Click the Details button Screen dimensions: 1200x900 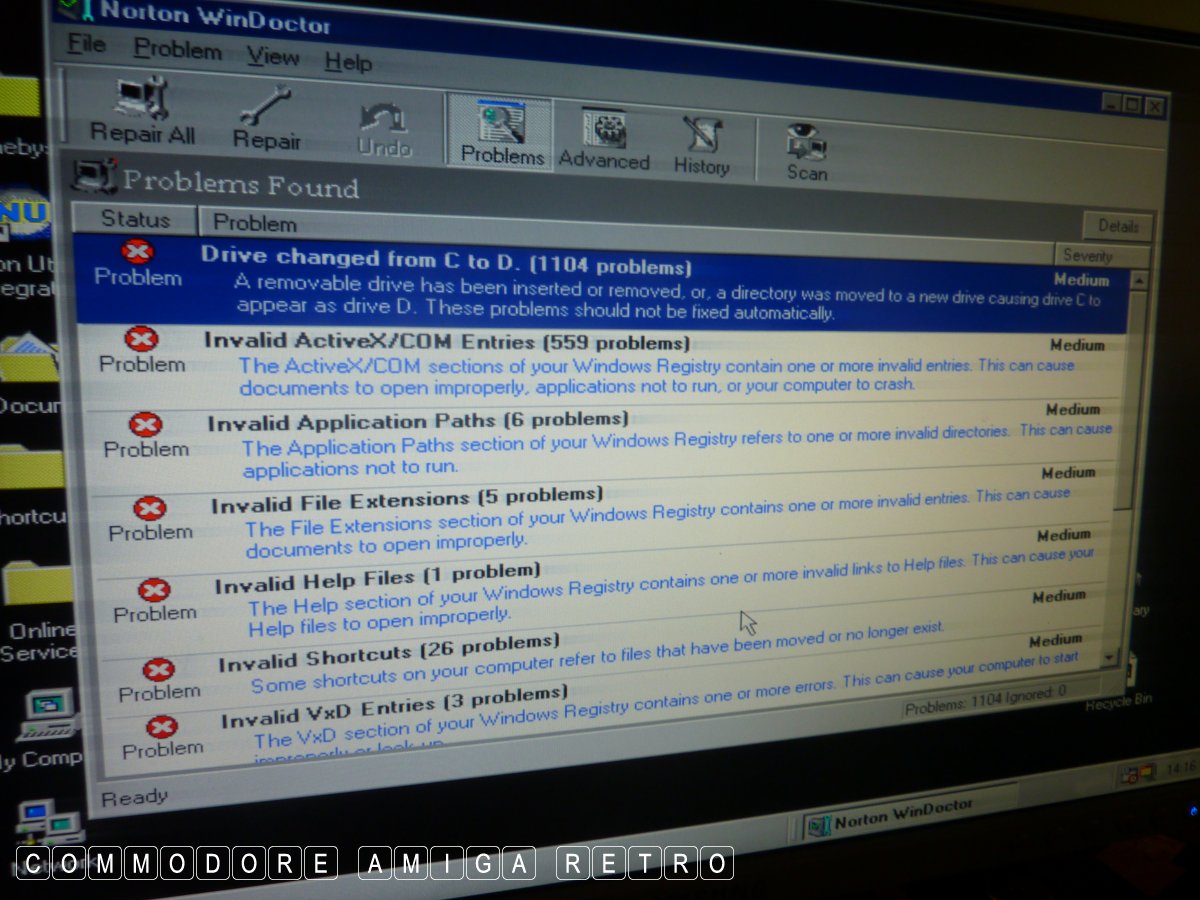coord(1118,226)
